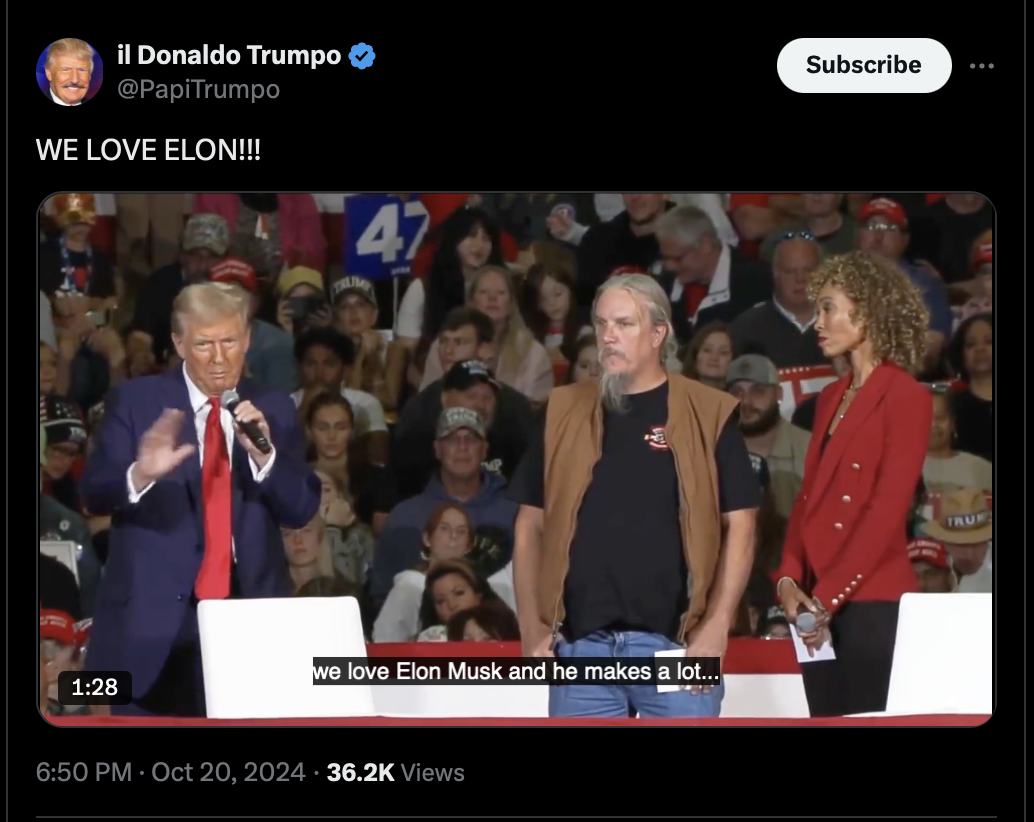Visit the @PapiTrumpo handle link
The width and height of the screenshot is (1034, 822).
click(x=198, y=89)
